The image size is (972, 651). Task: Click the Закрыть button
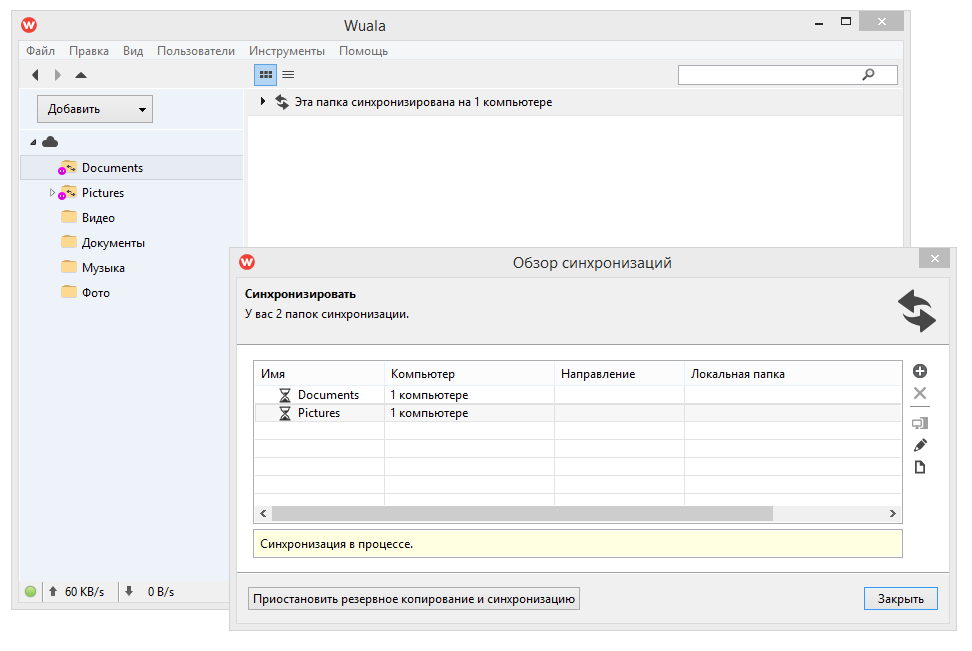[900, 599]
